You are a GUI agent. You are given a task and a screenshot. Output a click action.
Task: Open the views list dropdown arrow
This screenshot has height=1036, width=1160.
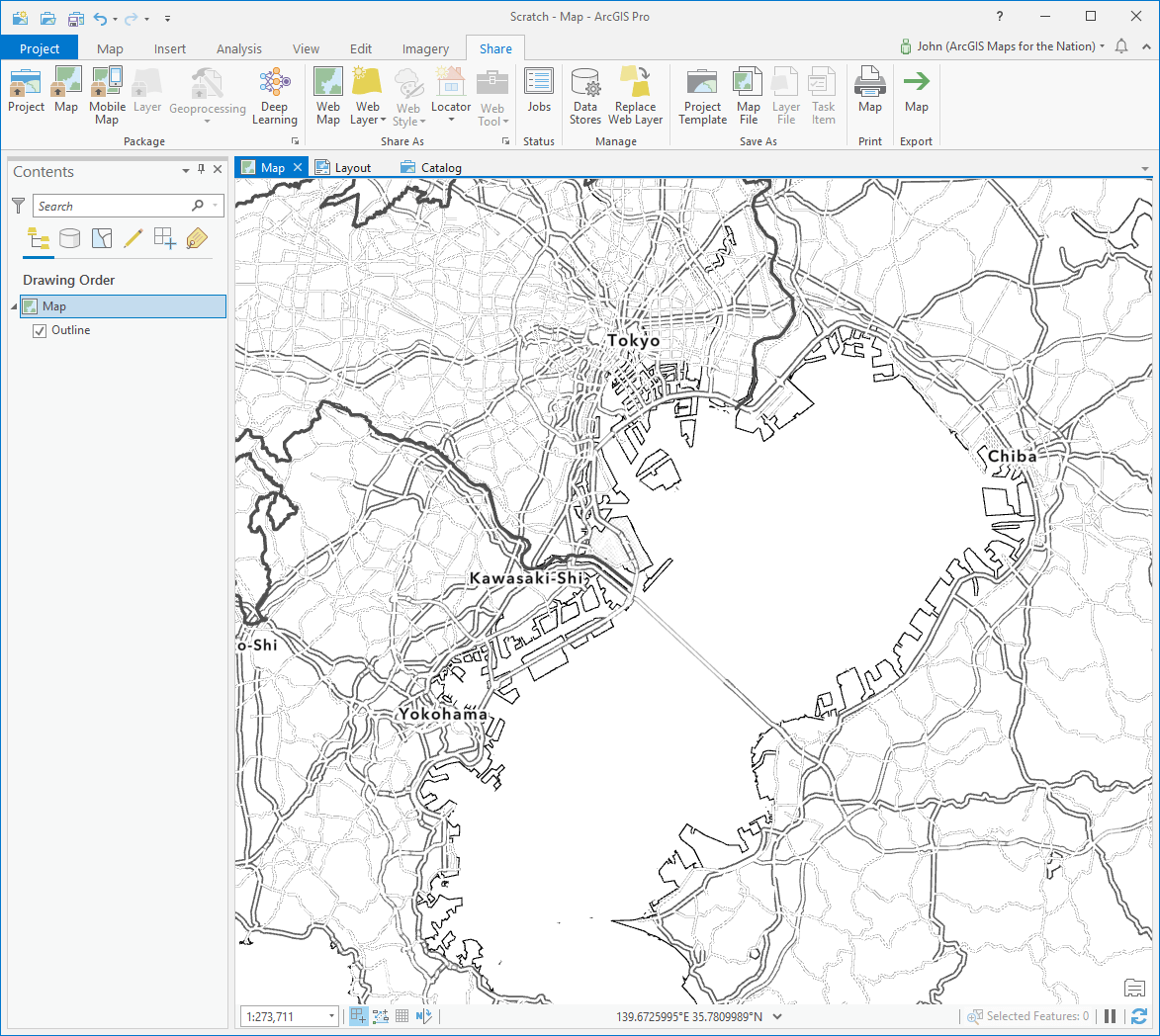[1145, 169]
